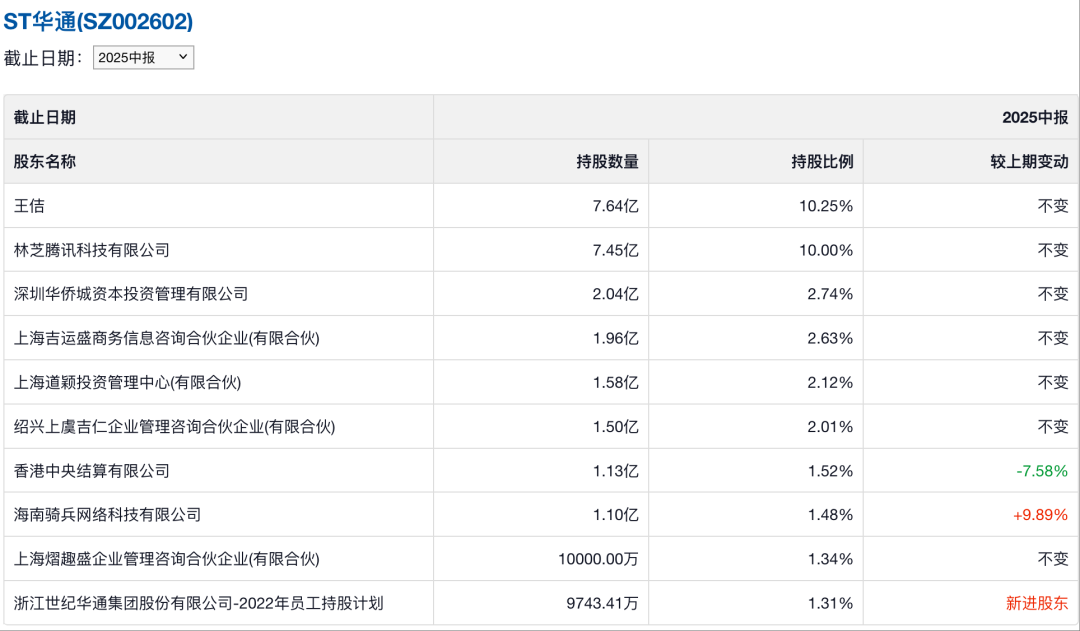Click share count 2.04亿

[616, 294]
